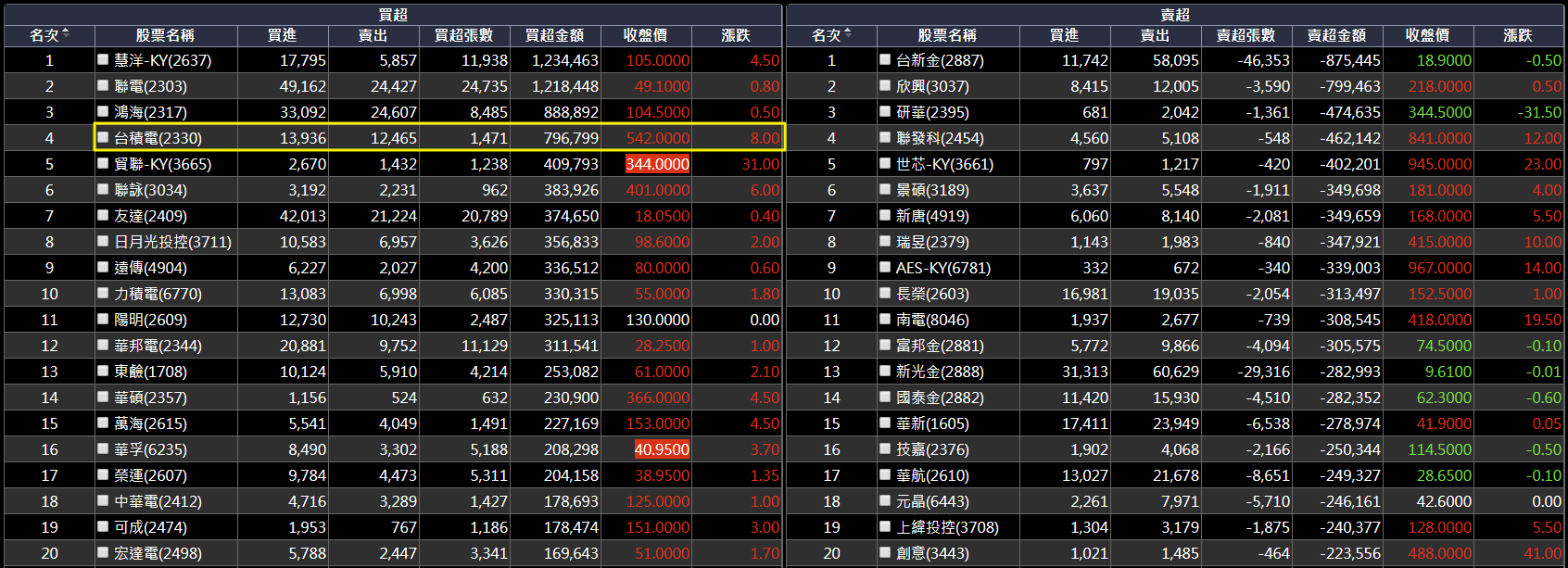1568x568 pixels.
Task: Click closing price 542.0000 of 台積電
Action: (658, 138)
